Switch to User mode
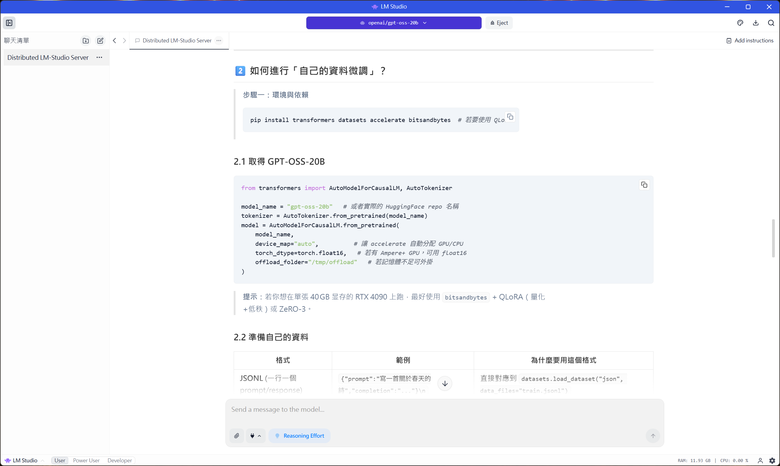This screenshot has height=466, width=780. click(x=60, y=461)
